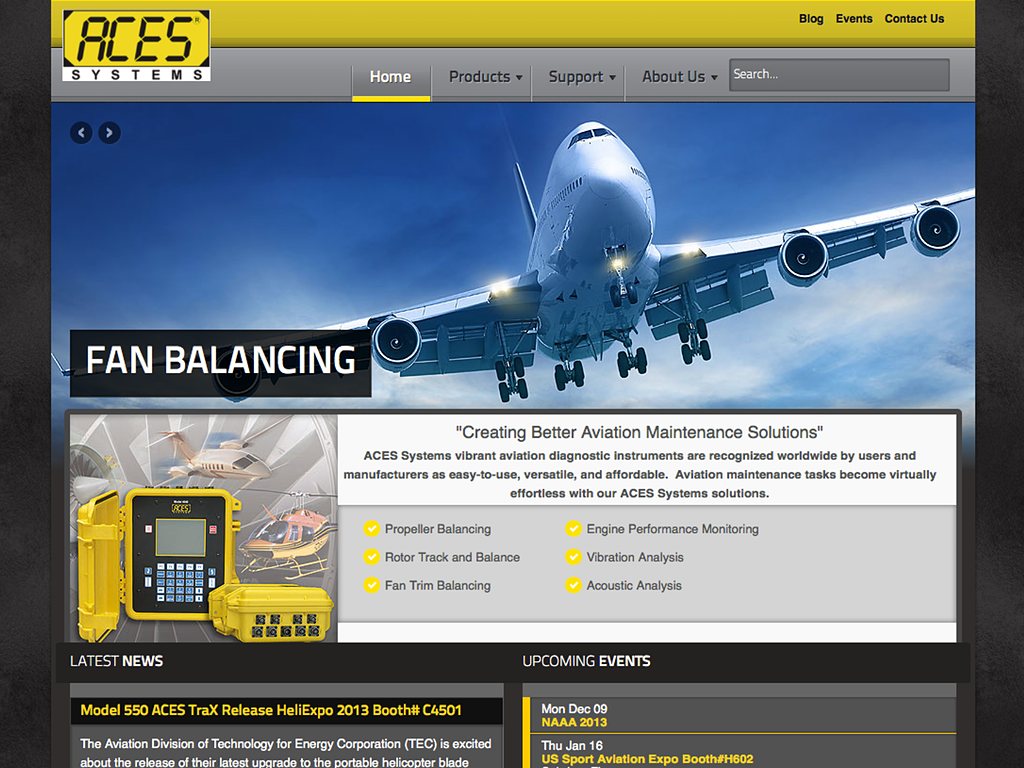The height and width of the screenshot is (768, 1024).
Task: Open the Model 550 ACES TraX news headline
Action: pyautogui.click(x=271, y=711)
